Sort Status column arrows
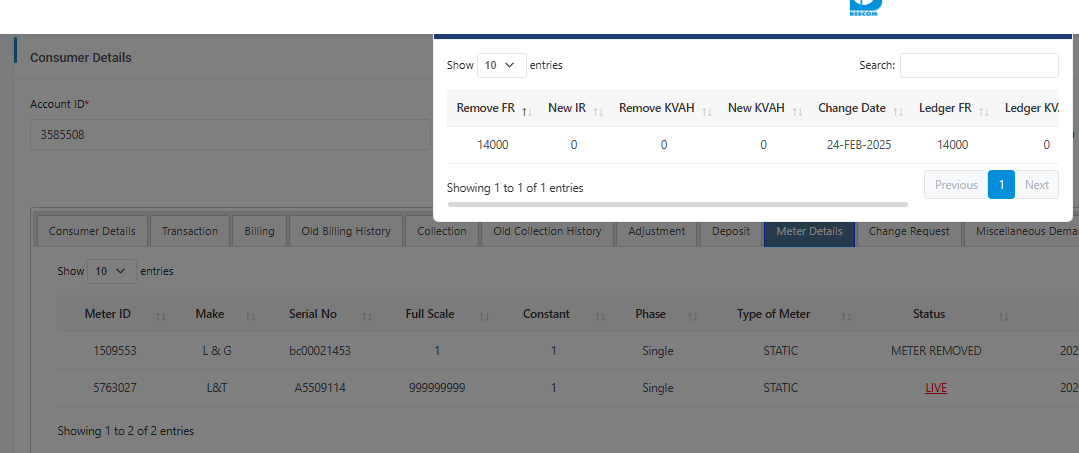 1003,317
